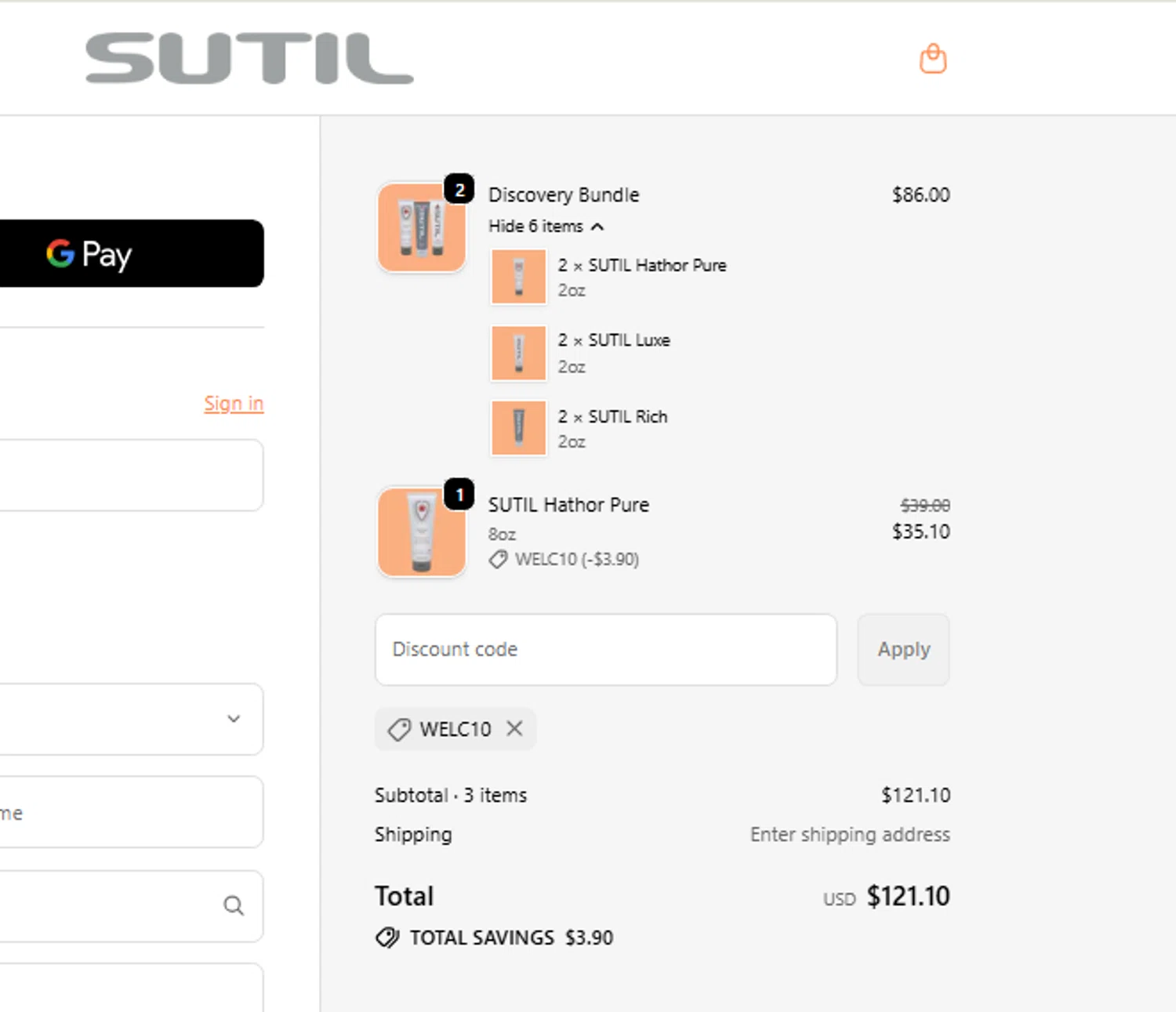
Task: Click the total savings tag icon
Action: 387,938
